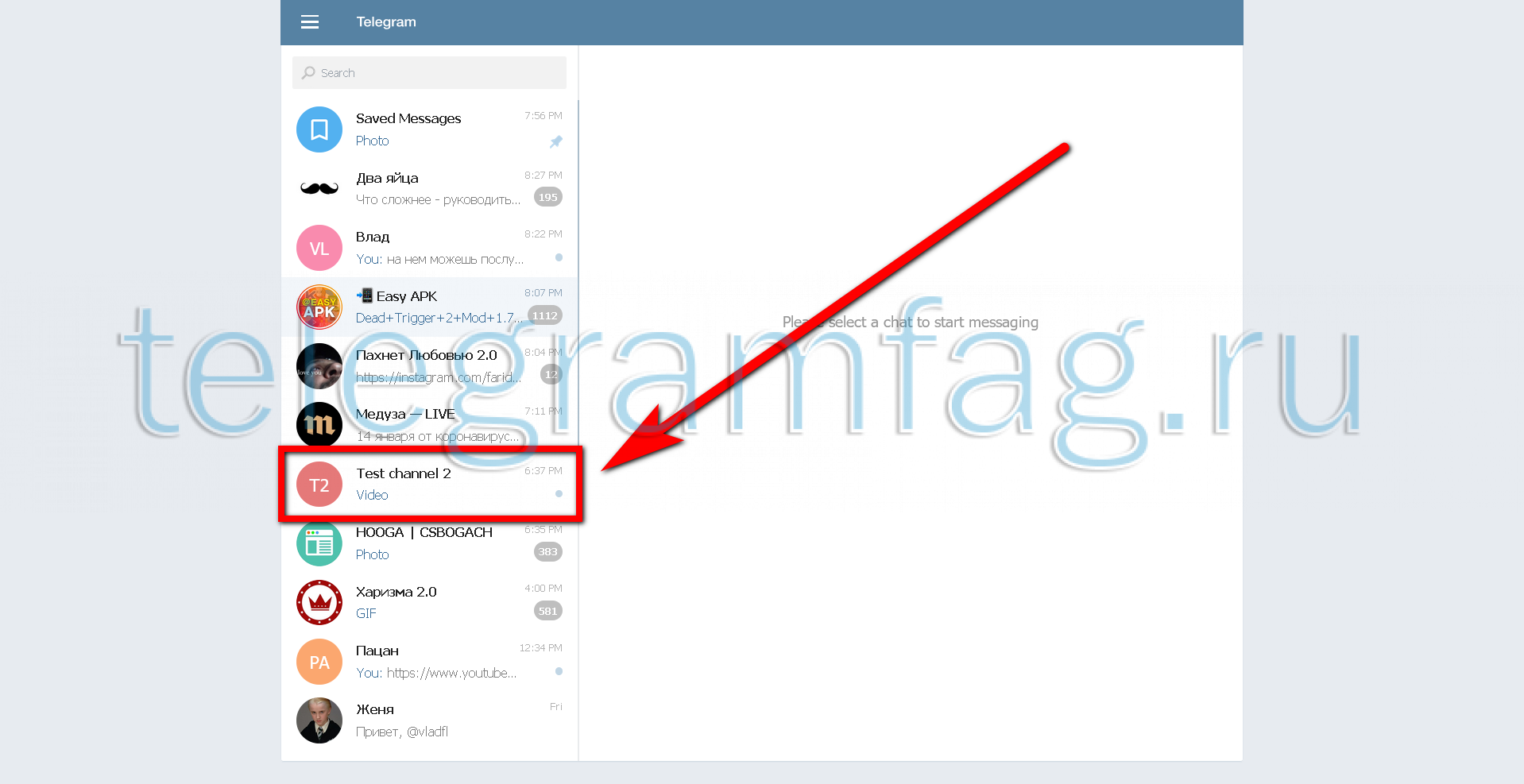Click the 581 unread badge
Screen dimensions: 1524x784
coord(548,611)
